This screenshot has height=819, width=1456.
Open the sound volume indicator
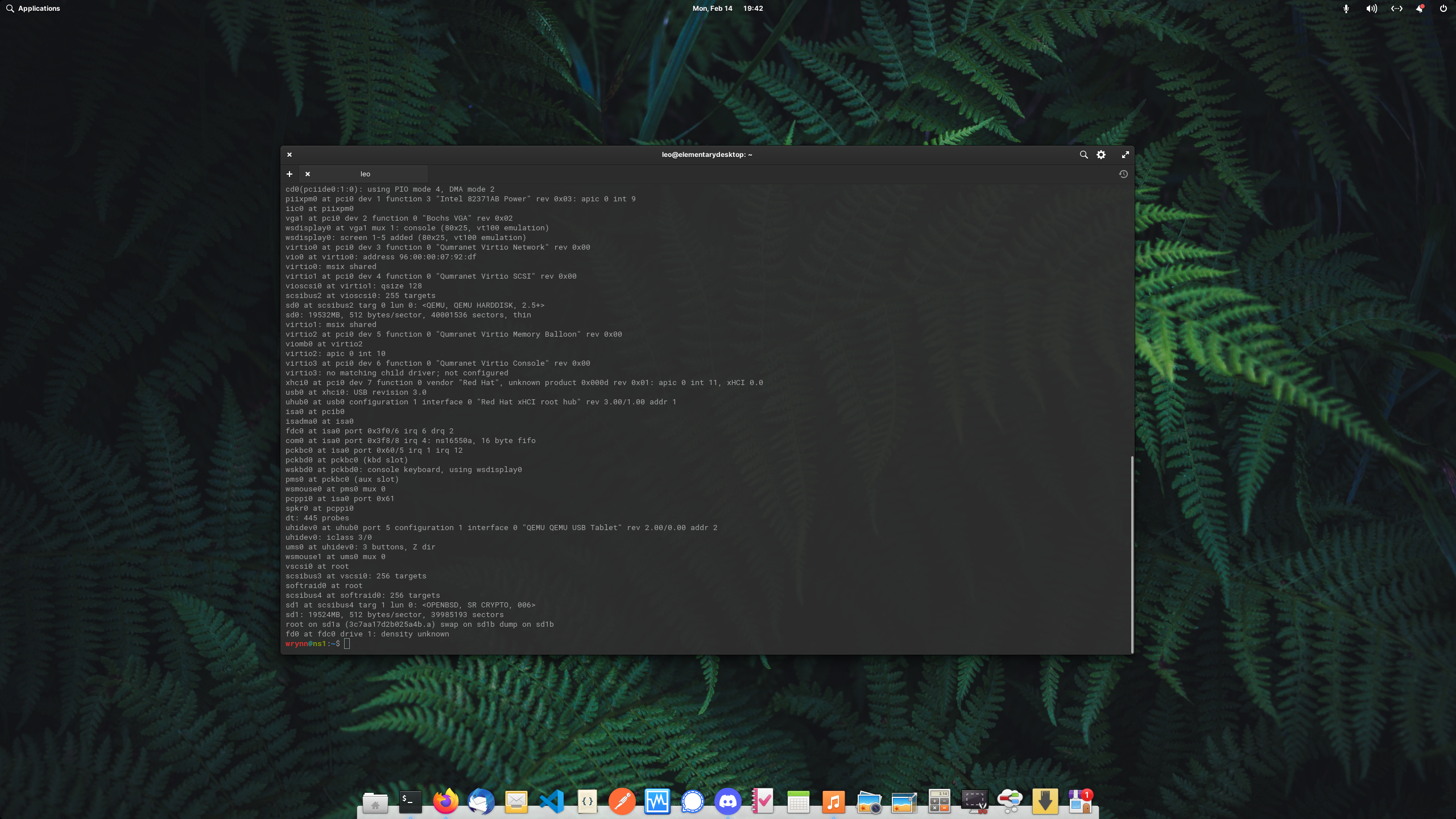[1371, 9]
